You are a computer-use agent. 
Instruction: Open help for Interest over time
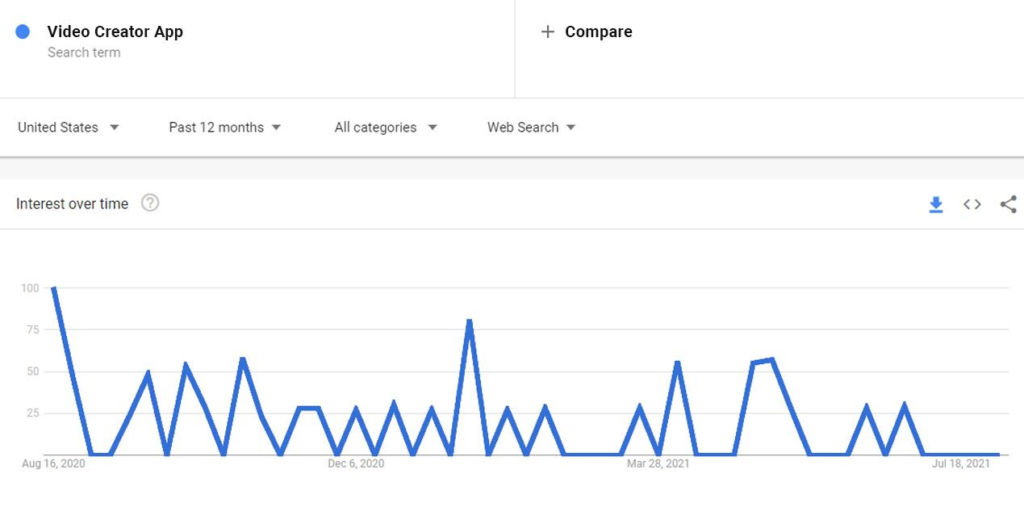click(150, 203)
